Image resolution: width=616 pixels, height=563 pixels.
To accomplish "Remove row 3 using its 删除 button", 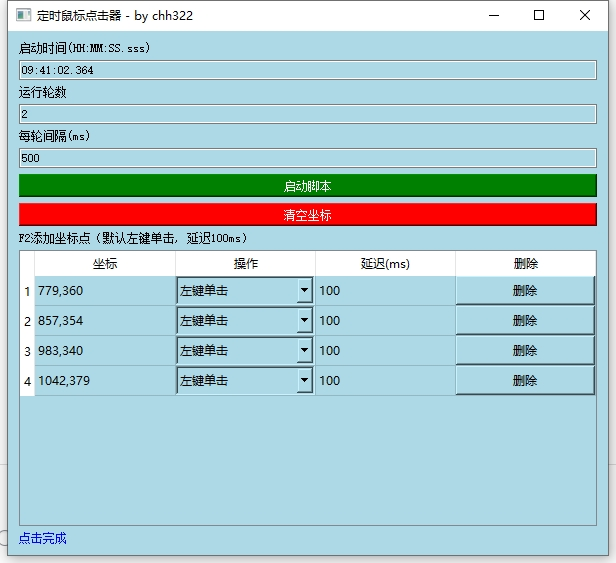I will [525, 351].
